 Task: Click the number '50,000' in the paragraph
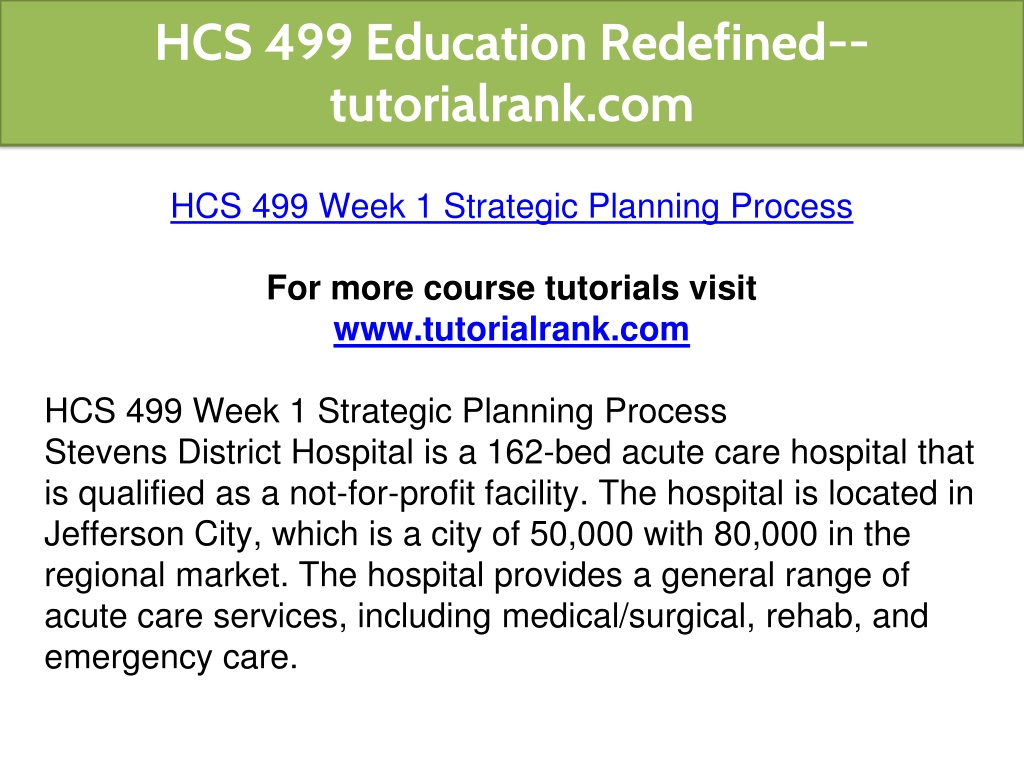(581, 535)
